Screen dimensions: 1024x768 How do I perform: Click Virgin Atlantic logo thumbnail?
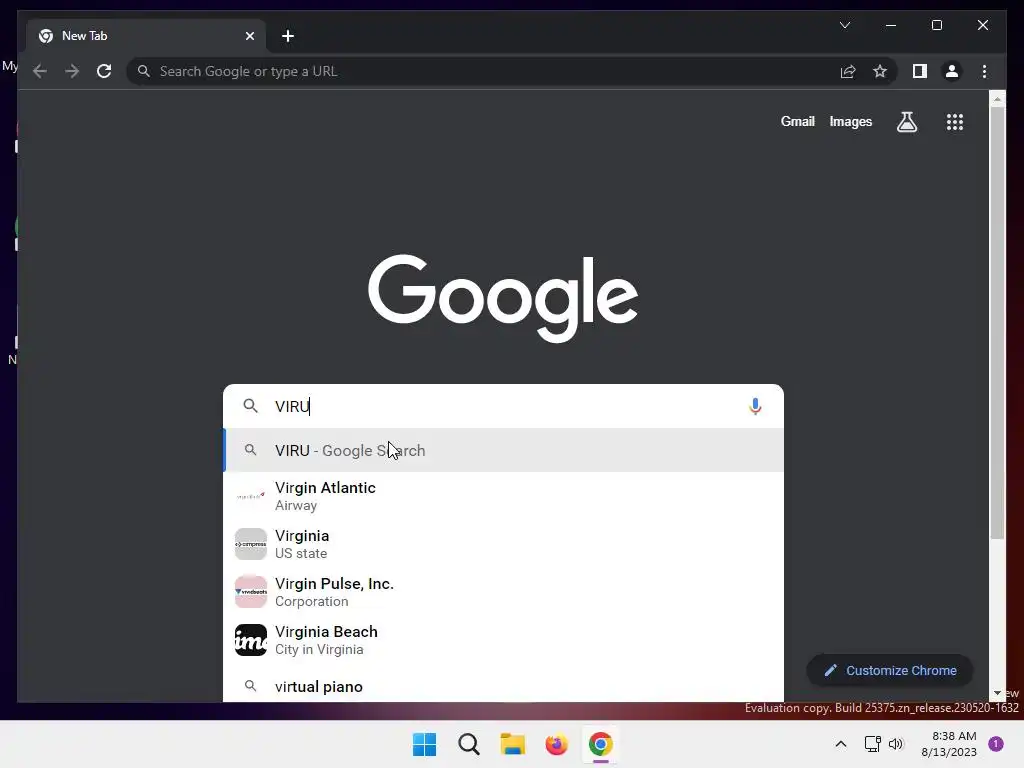point(251,496)
